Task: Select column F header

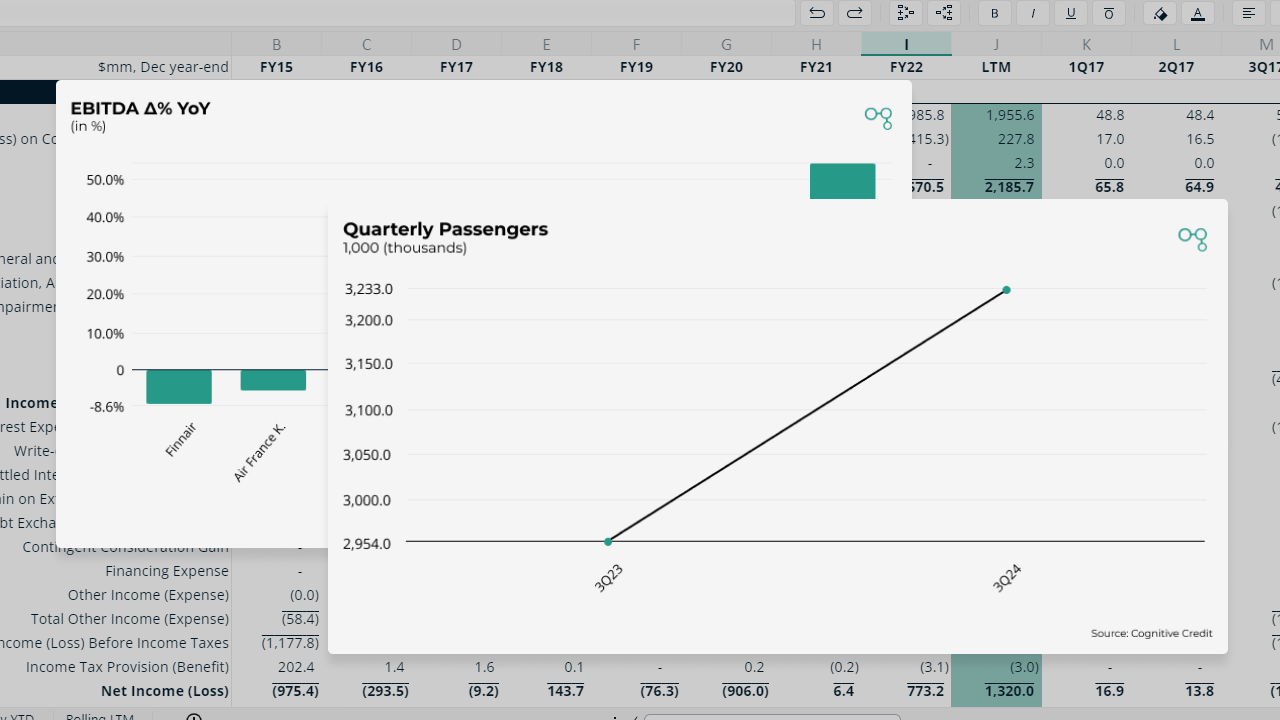Action: (637, 44)
